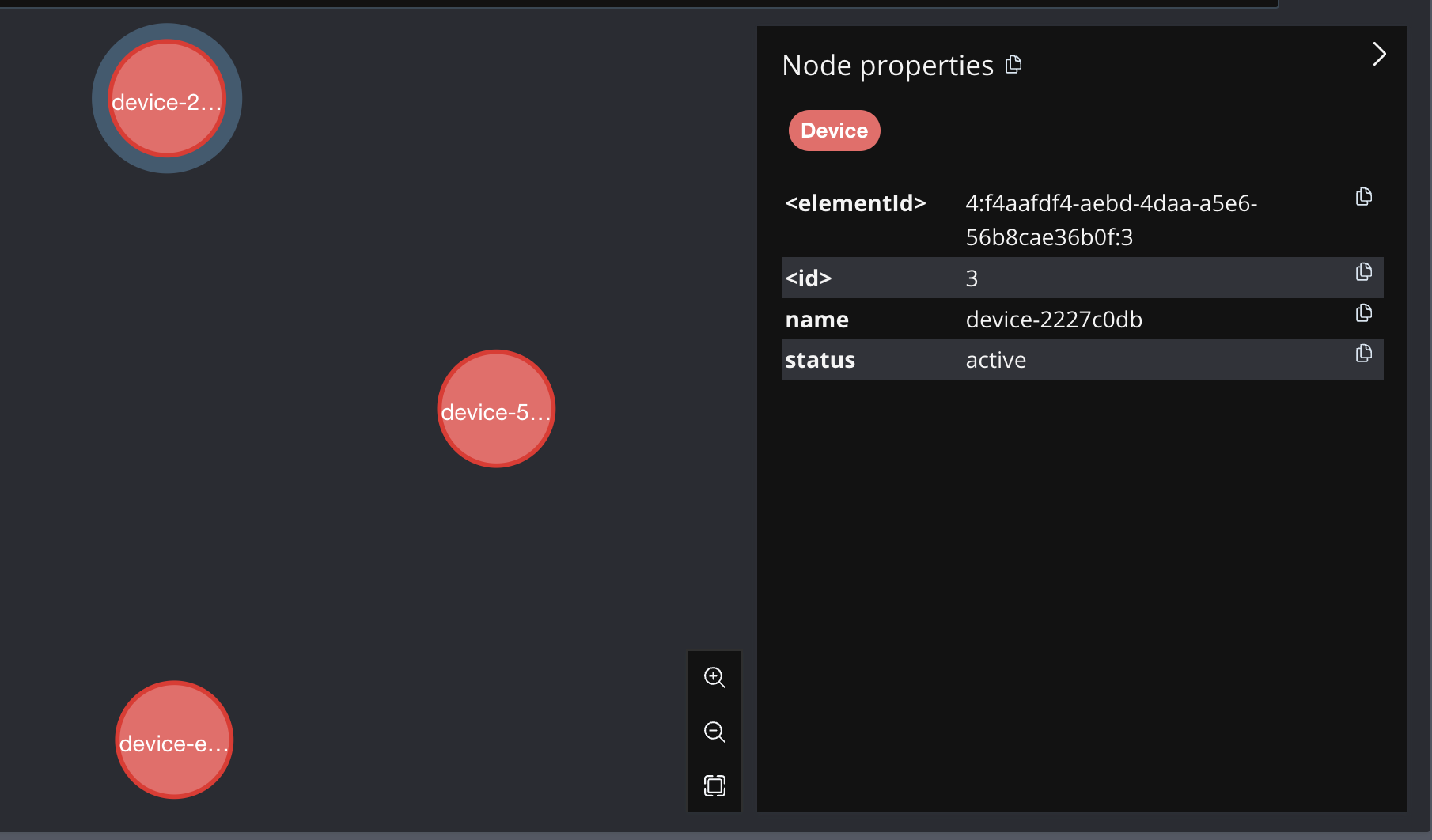The image size is (1432, 840).
Task: Click the Node properties heading
Action: (887, 65)
